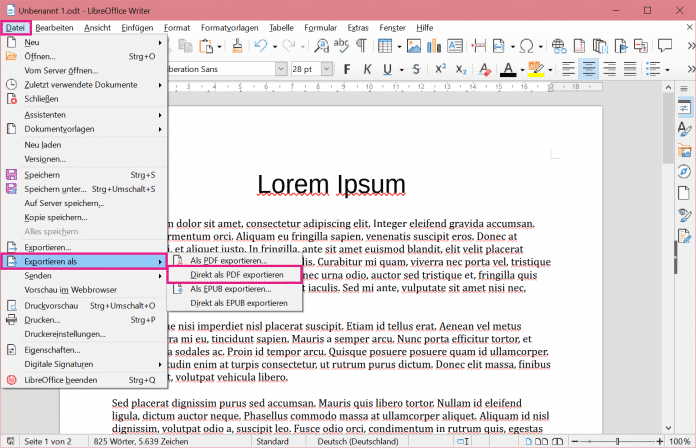The width and height of the screenshot is (696, 448).
Task: Click the zoom in plus button
Action: tap(660, 441)
